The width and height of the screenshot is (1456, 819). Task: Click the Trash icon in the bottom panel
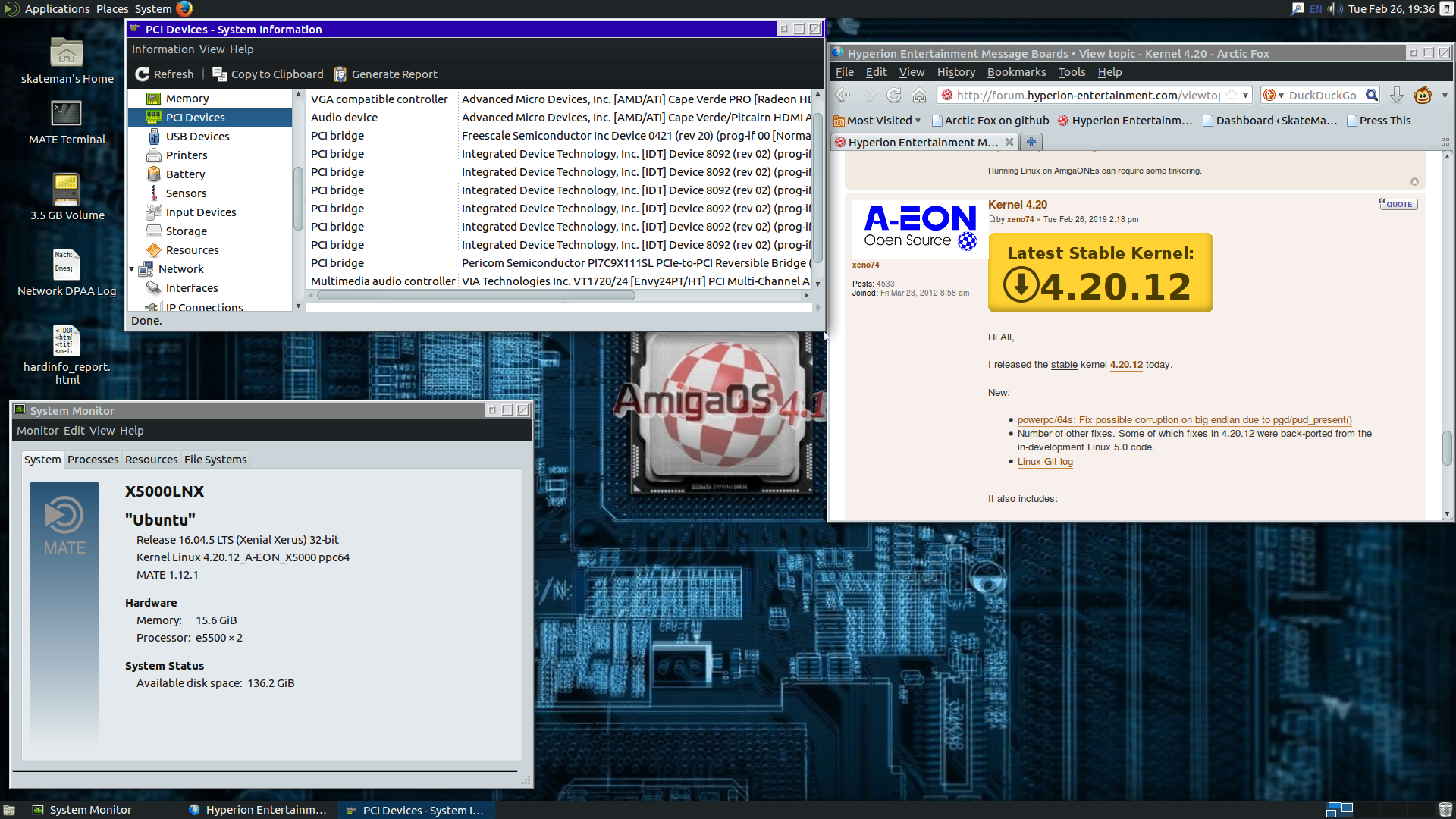(x=1445, y=809)
